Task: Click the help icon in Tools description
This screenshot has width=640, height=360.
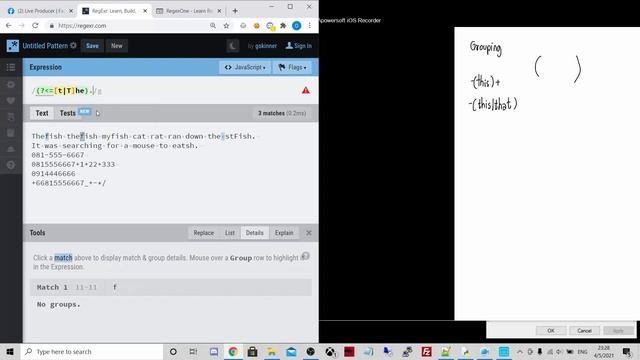Action: (x=305, y=256)
